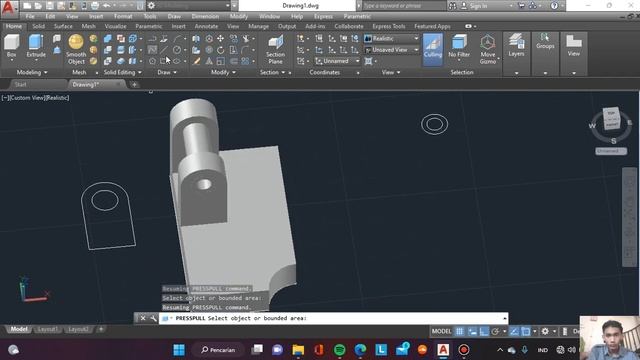The width and height of the screenshot is (640, 360).
Task: Open the File menu
Action: click(x=30, y=16)
